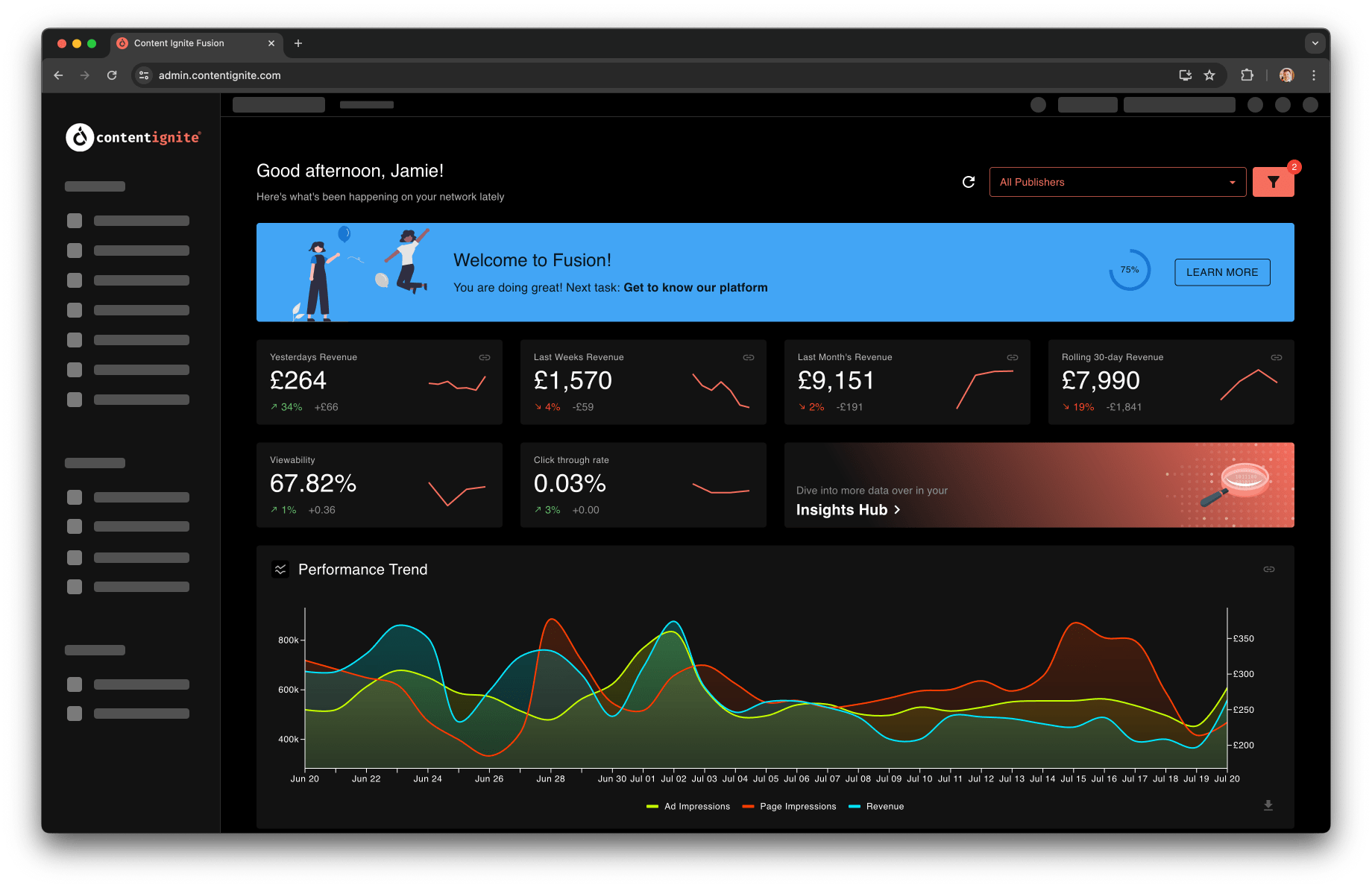The image size is (1372, 888).
Task: Click the refresh data icon
Action: coord(967,181)
